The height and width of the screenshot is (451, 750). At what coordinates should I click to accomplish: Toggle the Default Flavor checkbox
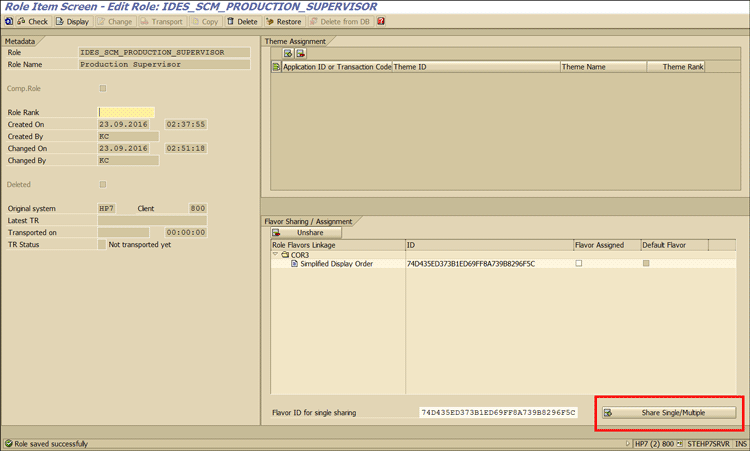pos(646,264)
